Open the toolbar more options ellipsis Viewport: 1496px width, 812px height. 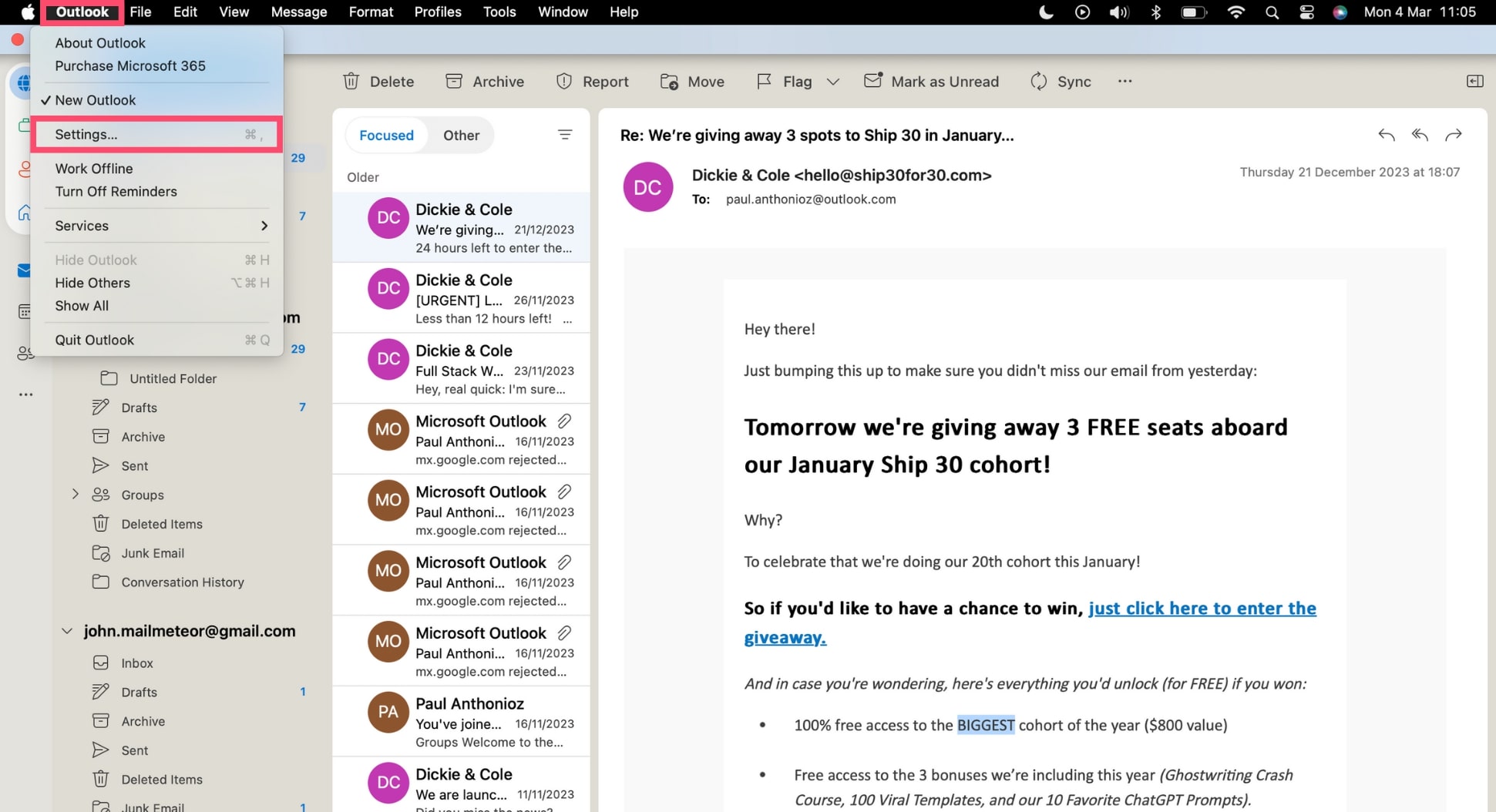point(1125,82)
